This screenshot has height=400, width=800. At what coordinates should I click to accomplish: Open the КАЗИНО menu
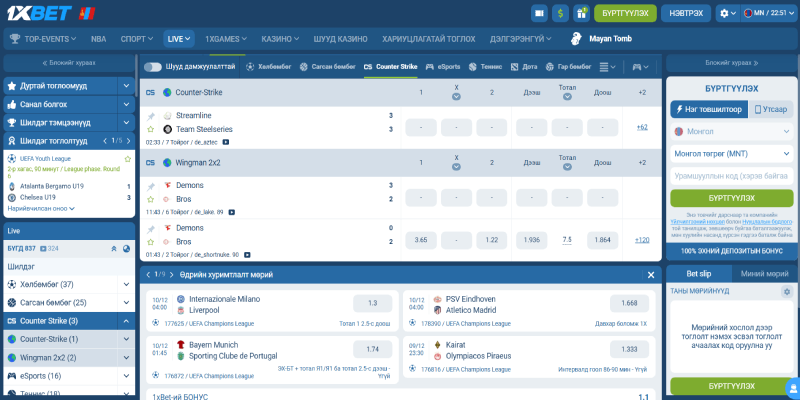click(x=280, y=39)
